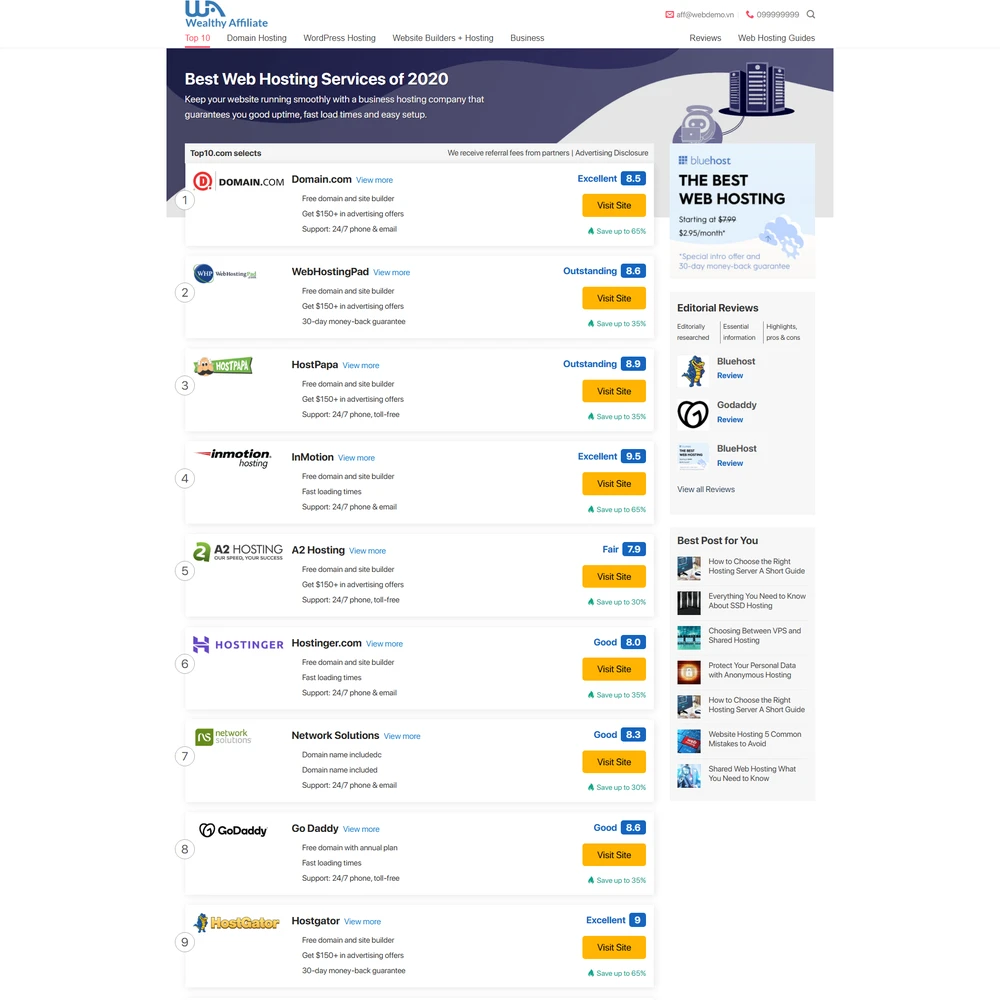Viewport: 1000px width, 1000px height.
Task: Click thumbnail for SSD Hosting post
Action: click(689, 602)
